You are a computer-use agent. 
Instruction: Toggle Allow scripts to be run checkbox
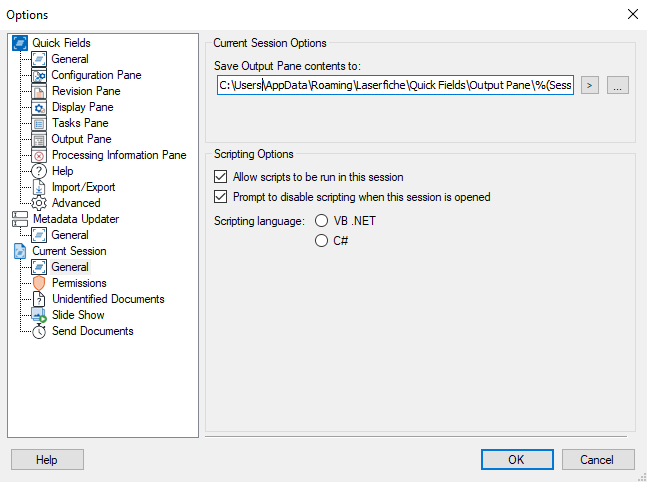(220, 177)
